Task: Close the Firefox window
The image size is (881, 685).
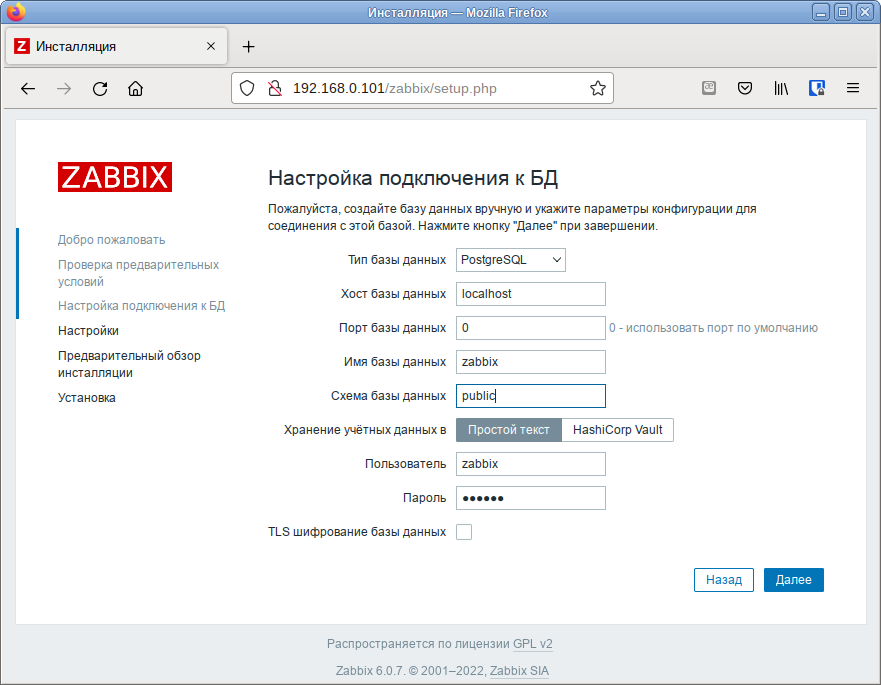Action: pos(865,12)
